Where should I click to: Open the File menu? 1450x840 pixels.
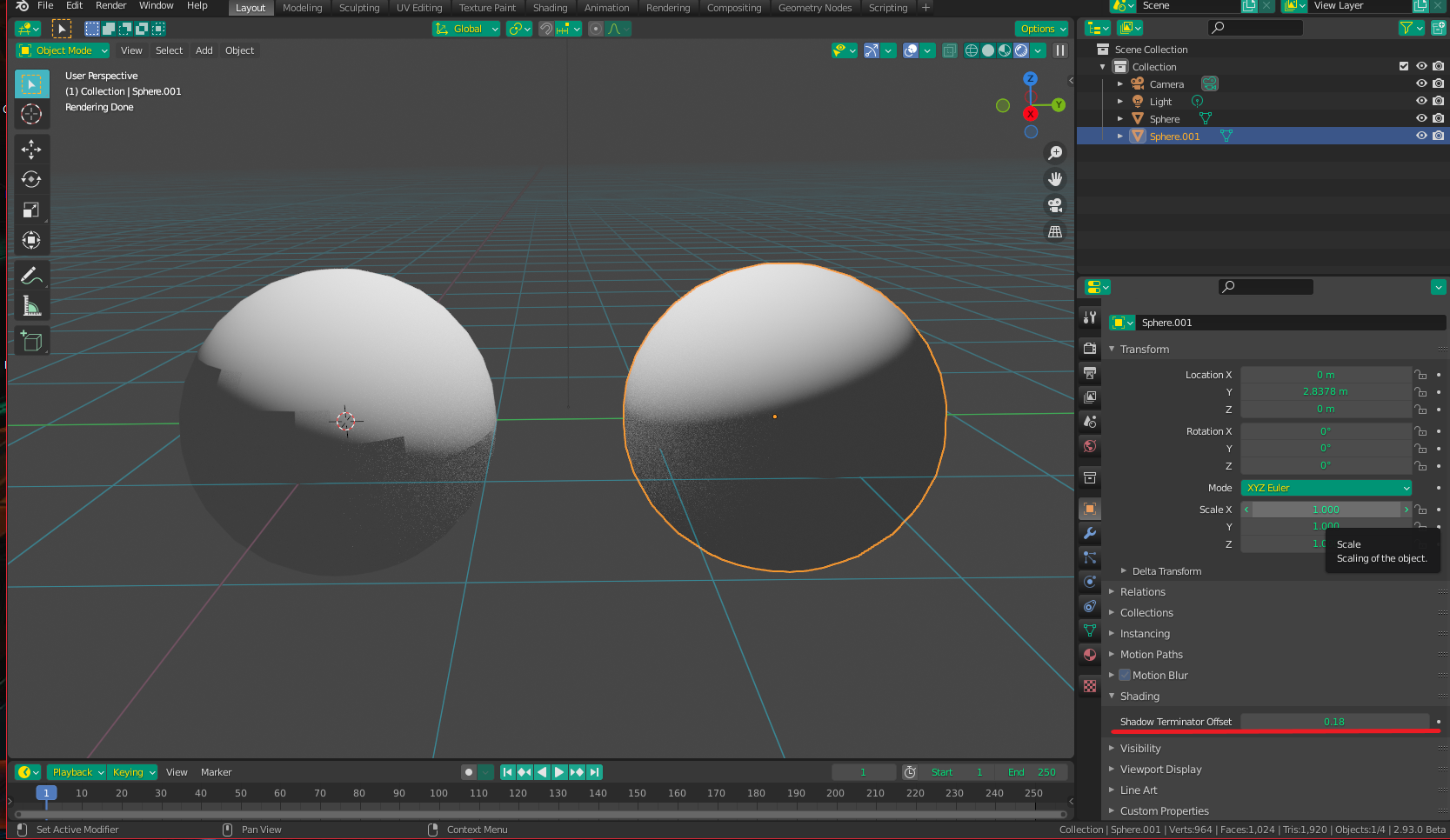click(45, 6)
